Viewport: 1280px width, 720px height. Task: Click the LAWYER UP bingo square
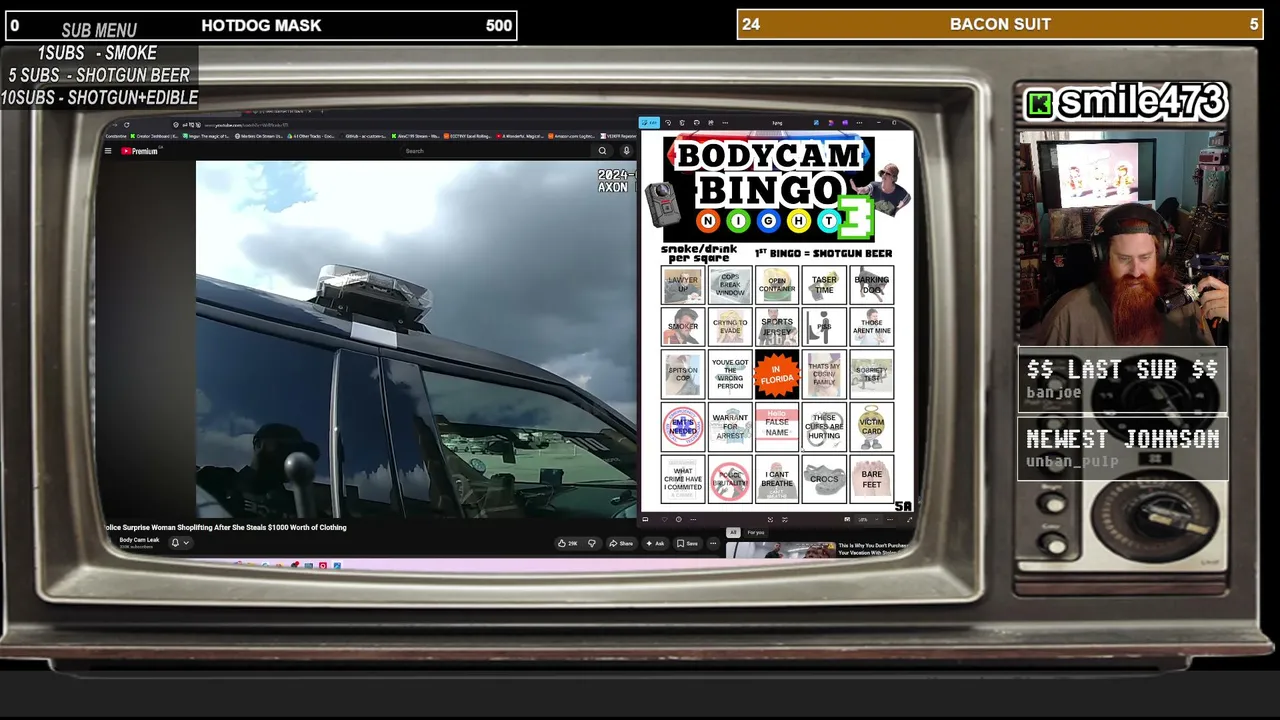click(x=683, y=285)
